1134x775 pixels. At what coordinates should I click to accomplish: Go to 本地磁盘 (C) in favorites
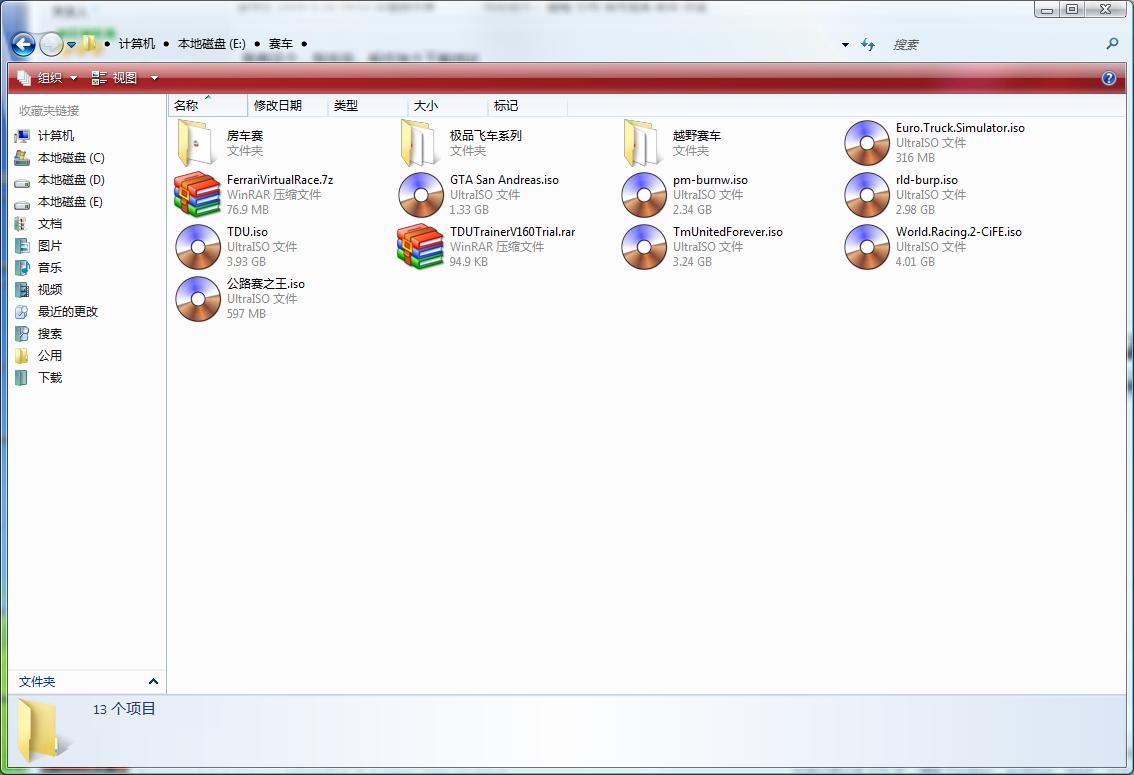[70, 158]
